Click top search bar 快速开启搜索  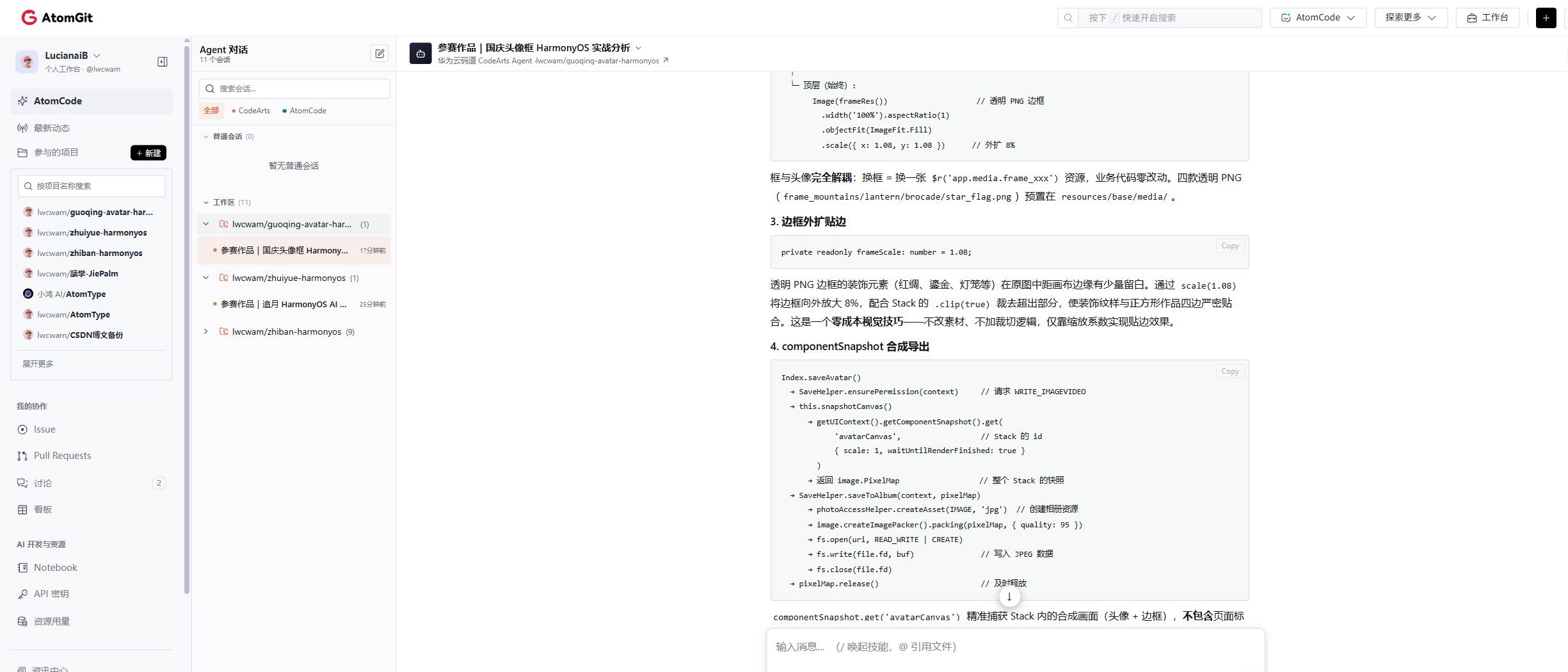coord(1160,18)
